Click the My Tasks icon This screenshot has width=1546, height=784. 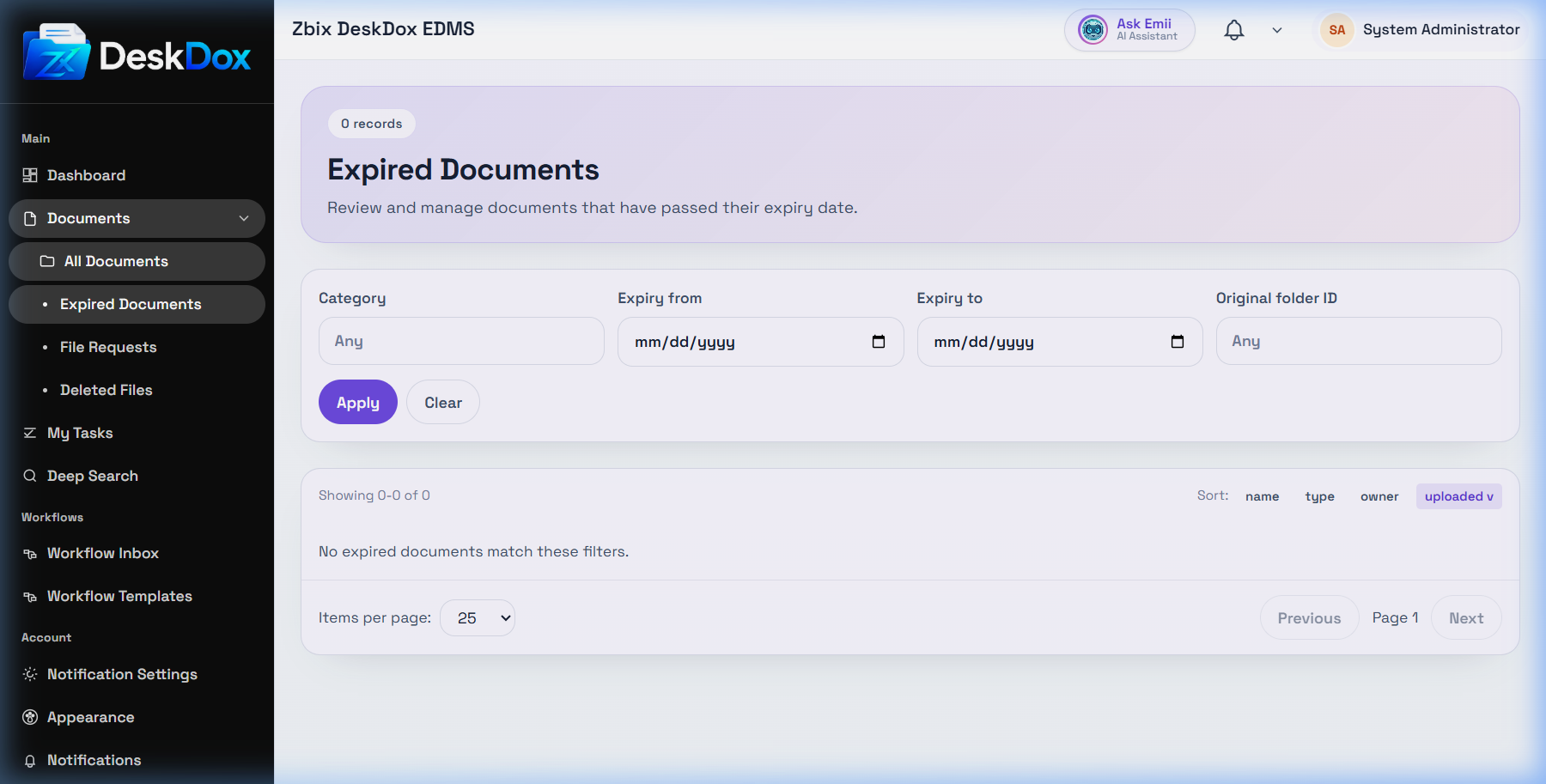tap(30, 433)
